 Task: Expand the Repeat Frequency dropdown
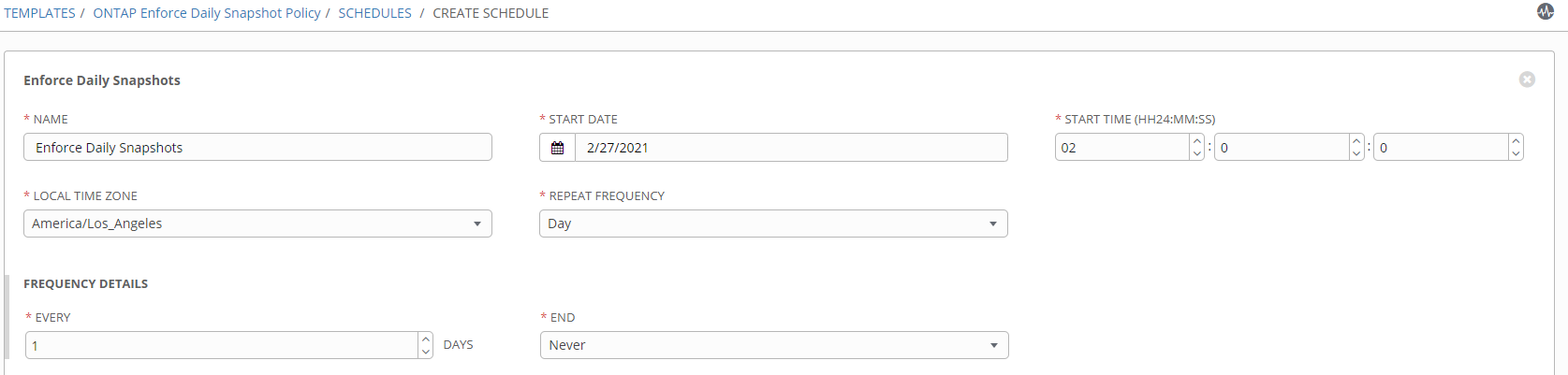(773, 224)
